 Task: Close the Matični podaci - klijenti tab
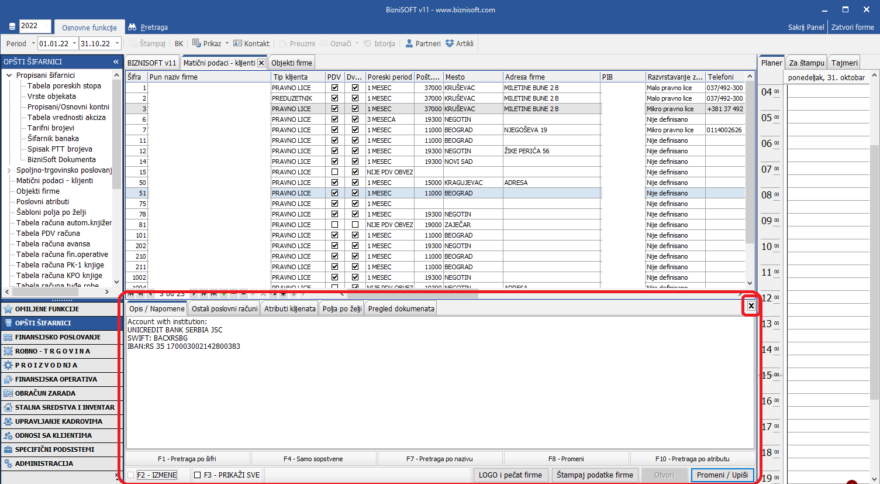[262, 62]
